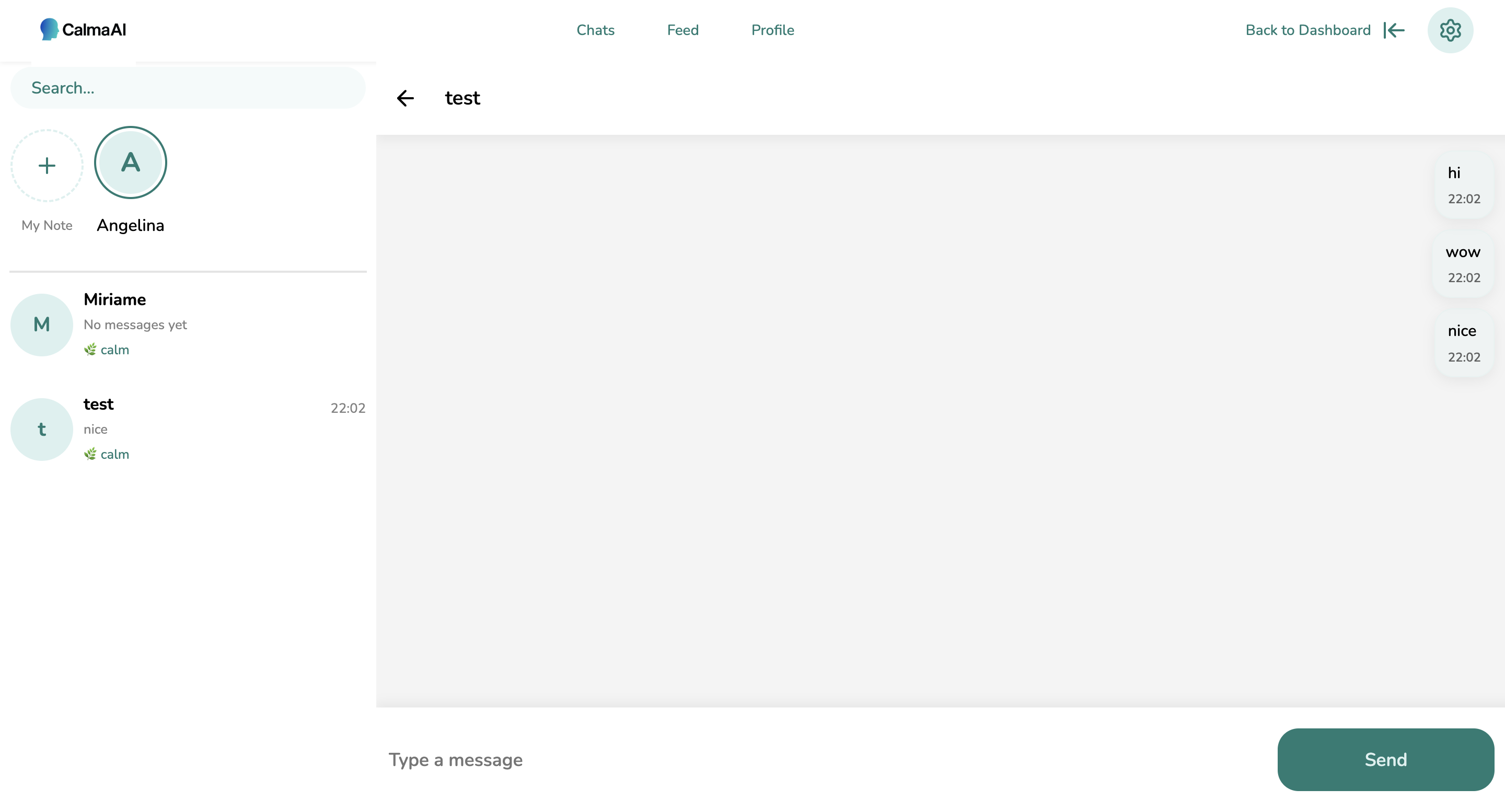Image resolution: width=1505 pixels, height=812 pixels.
Task: Open the settings gear icon
Action: tap(1450, 30)
